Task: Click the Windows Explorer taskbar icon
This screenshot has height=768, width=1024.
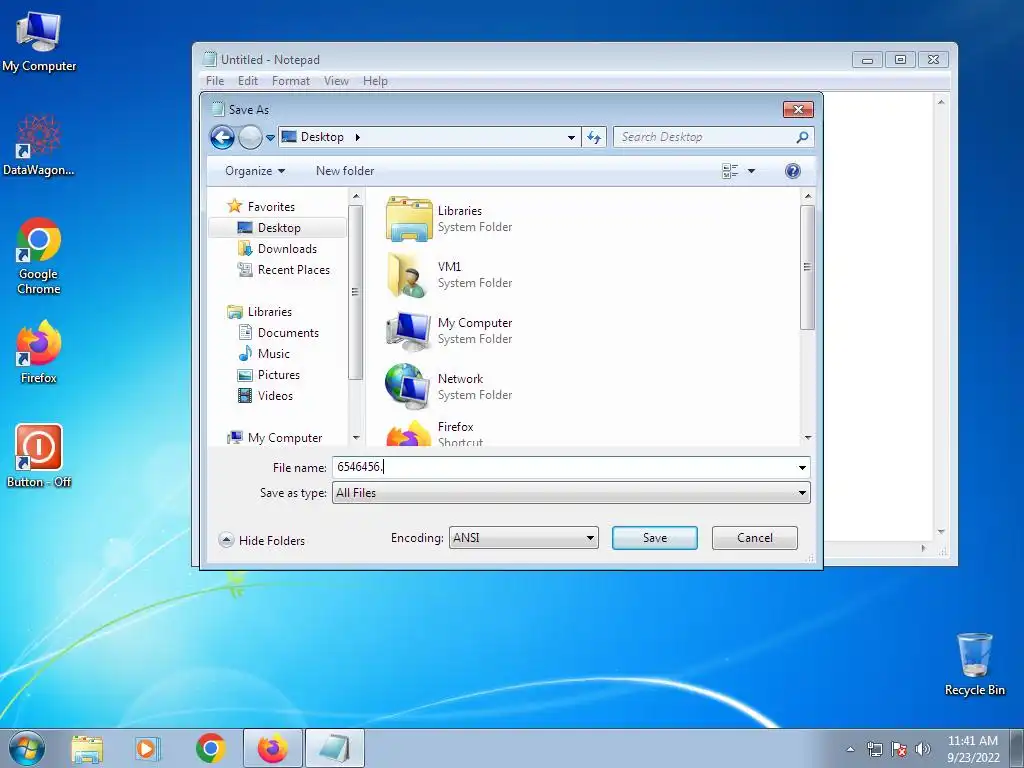Action: click(87, 748)
